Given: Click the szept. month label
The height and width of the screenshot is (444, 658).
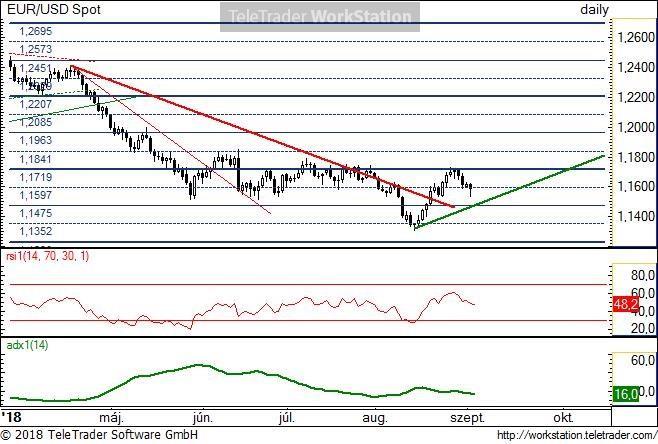Looking at the screenshot, I should click(467, 418).
